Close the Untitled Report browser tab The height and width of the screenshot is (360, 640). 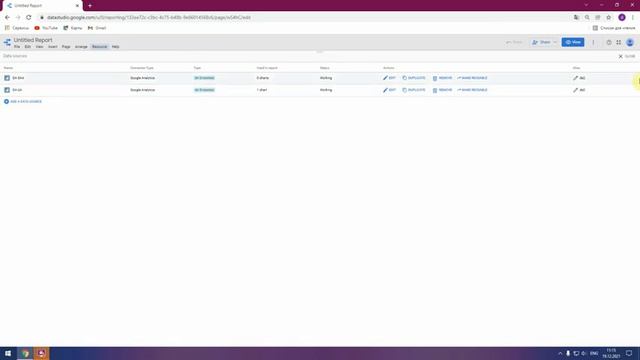tap(77, 6)
